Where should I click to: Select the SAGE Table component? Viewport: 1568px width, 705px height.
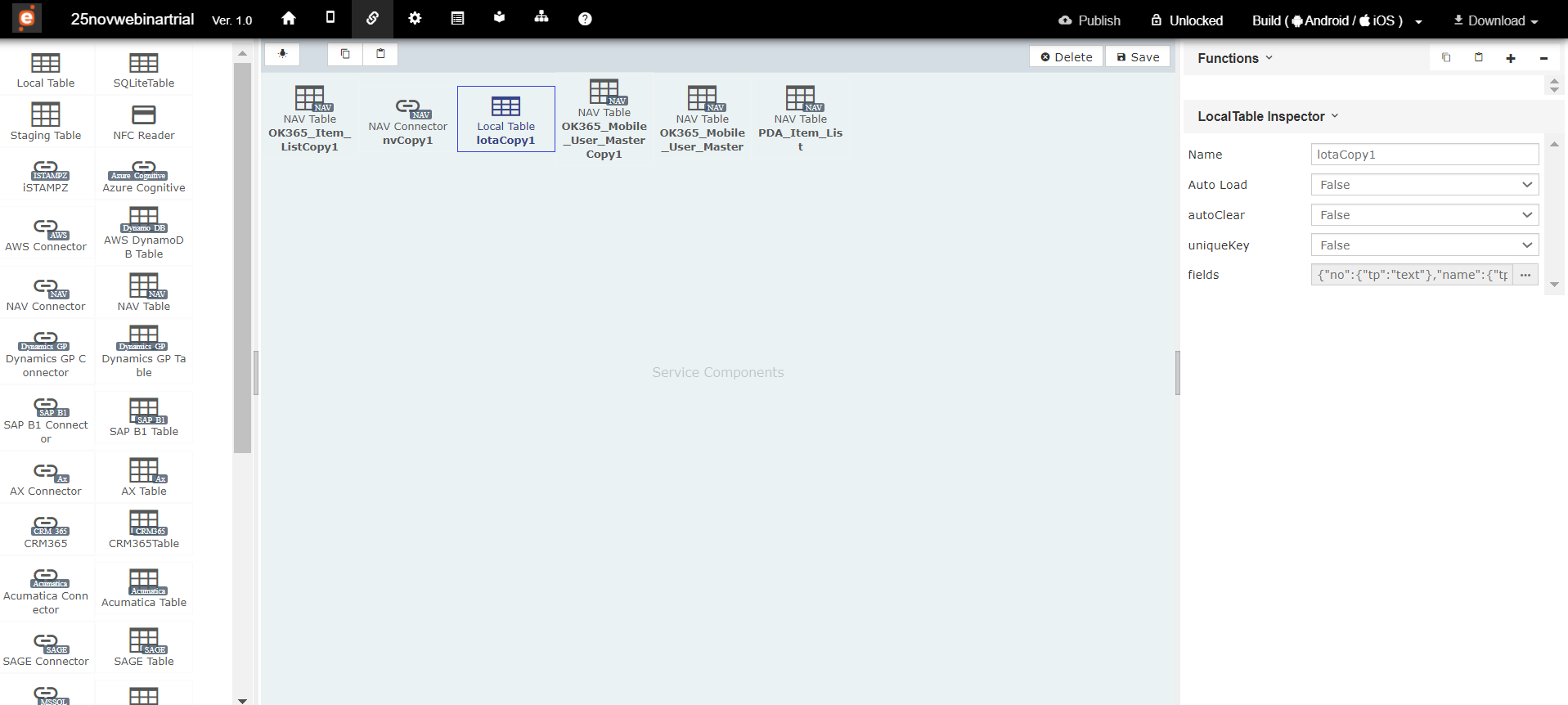144,648
